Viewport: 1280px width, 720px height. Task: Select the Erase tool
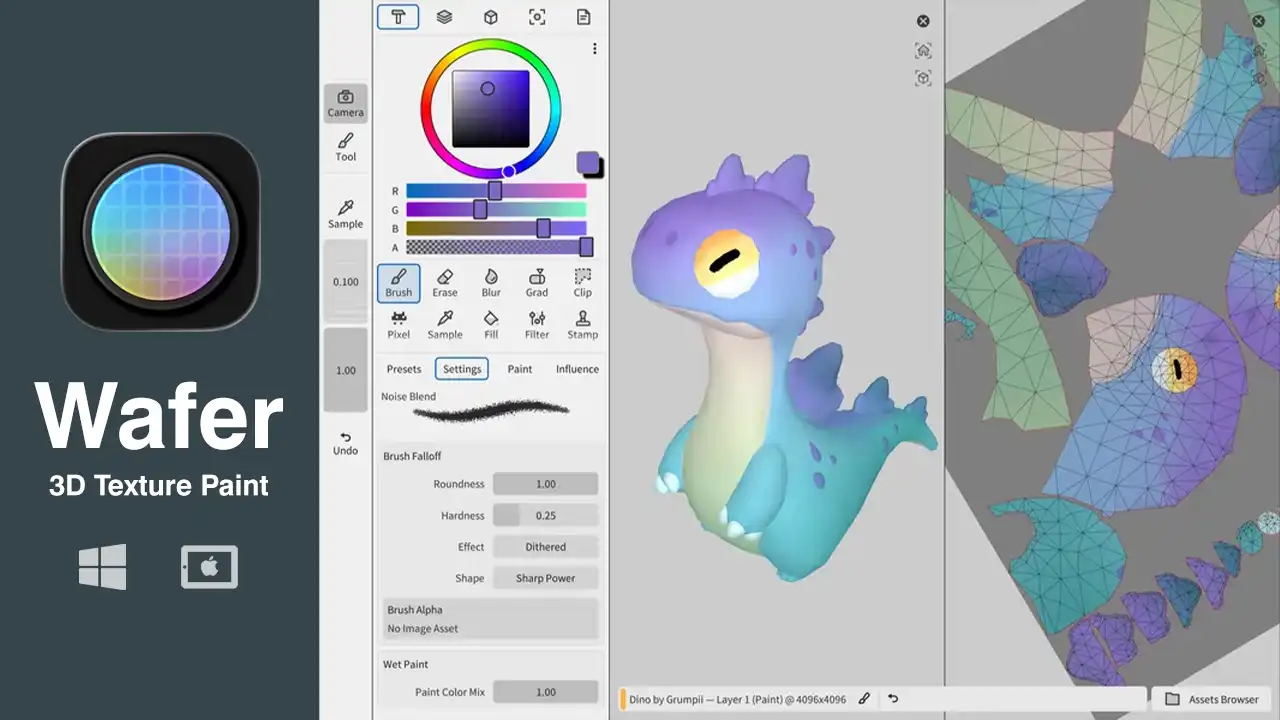point(445,283)
